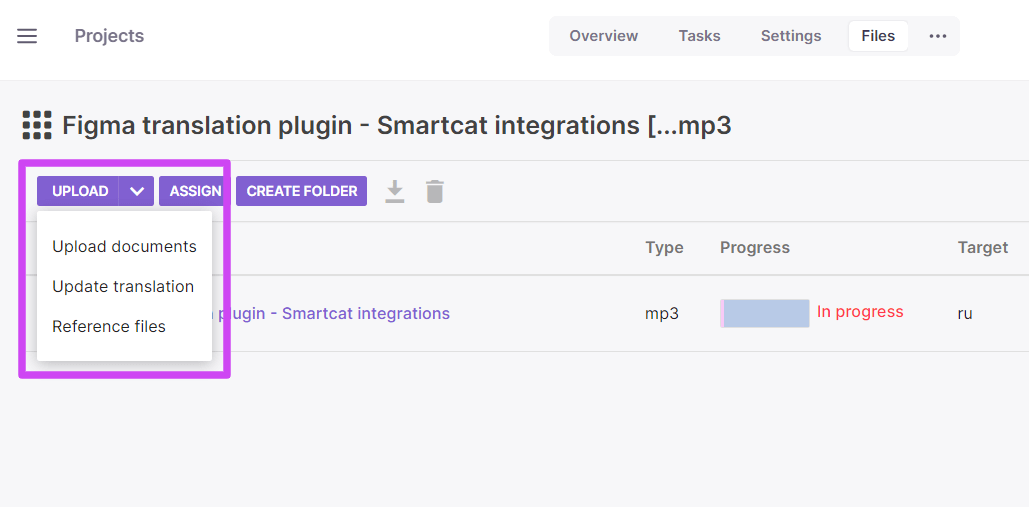Open the Settings tab
This screenshot has width=1029, height=507.
(x=791, y=36)
